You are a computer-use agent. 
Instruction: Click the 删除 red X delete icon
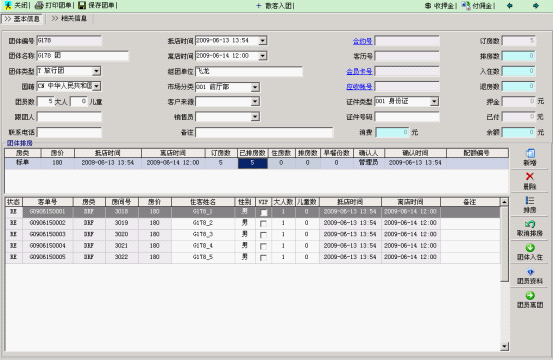click(530, 176)
